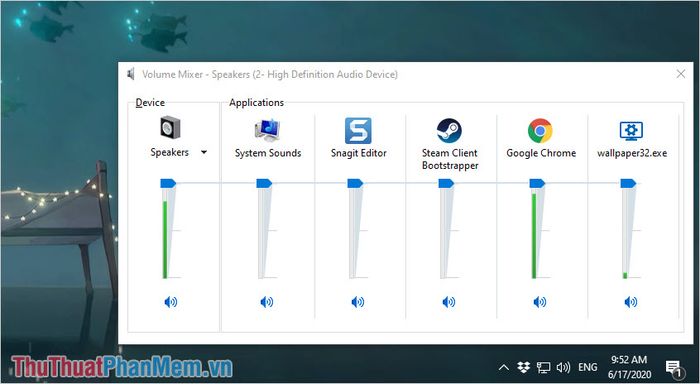Click the wallpaper32.exe label
Viewport: 700px width, 384px height.
pos(632,153)
